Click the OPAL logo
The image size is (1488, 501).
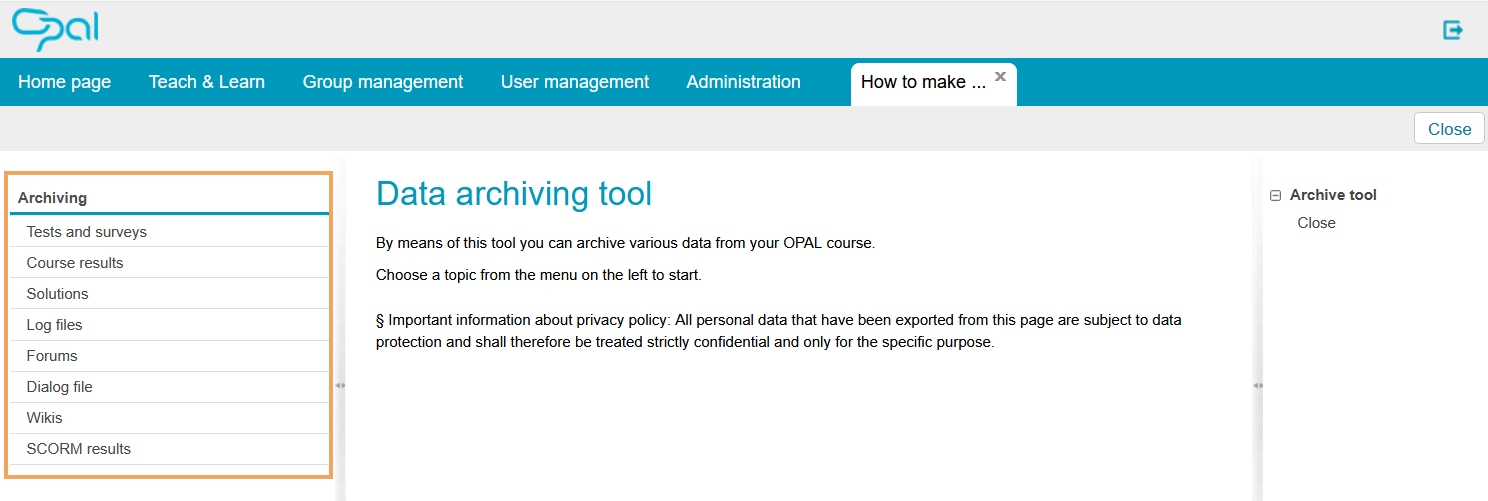click(x=55, y=29)
